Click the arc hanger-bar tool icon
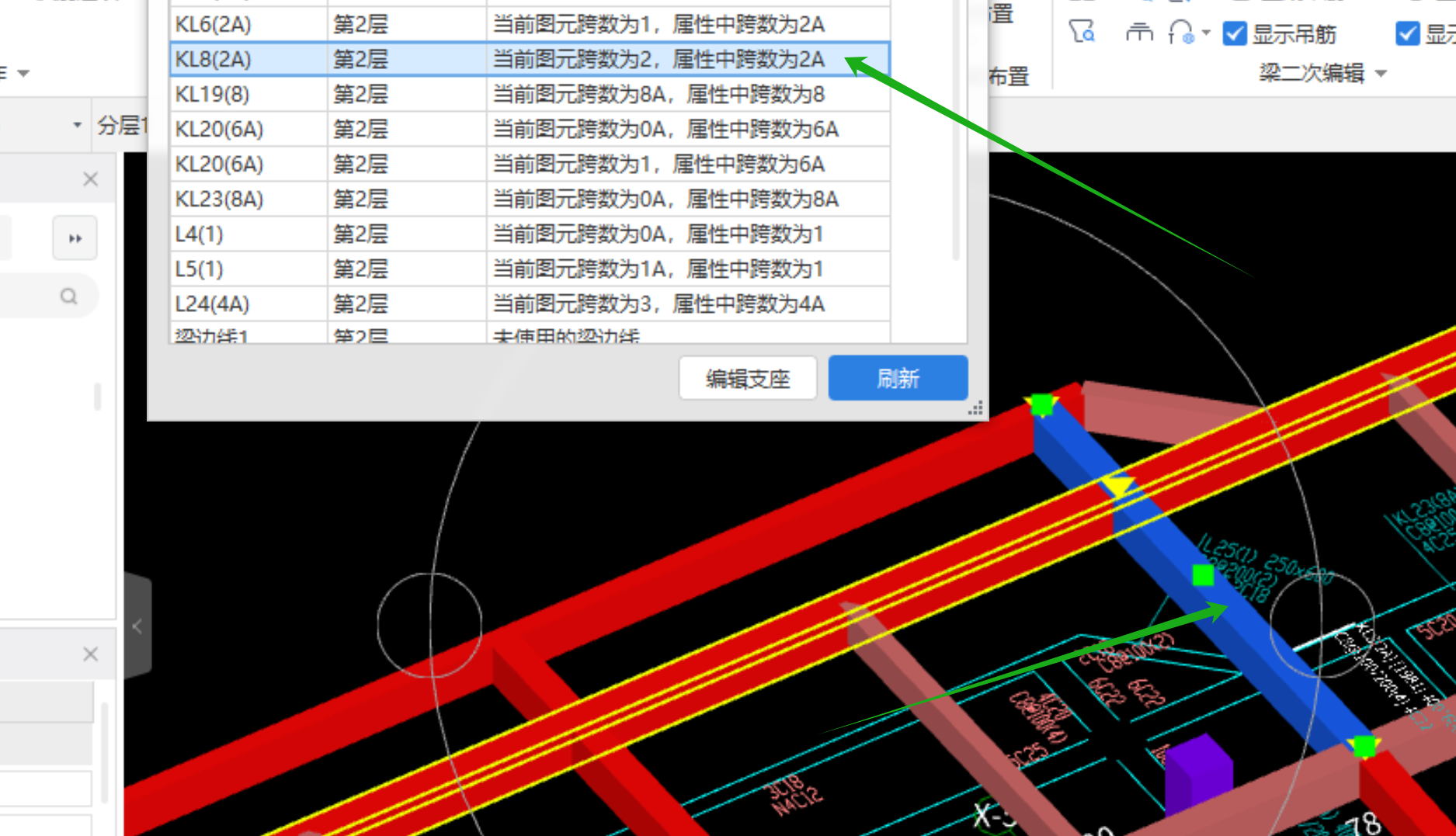Screen dimensions: 1456x836 coord(1181,33)
